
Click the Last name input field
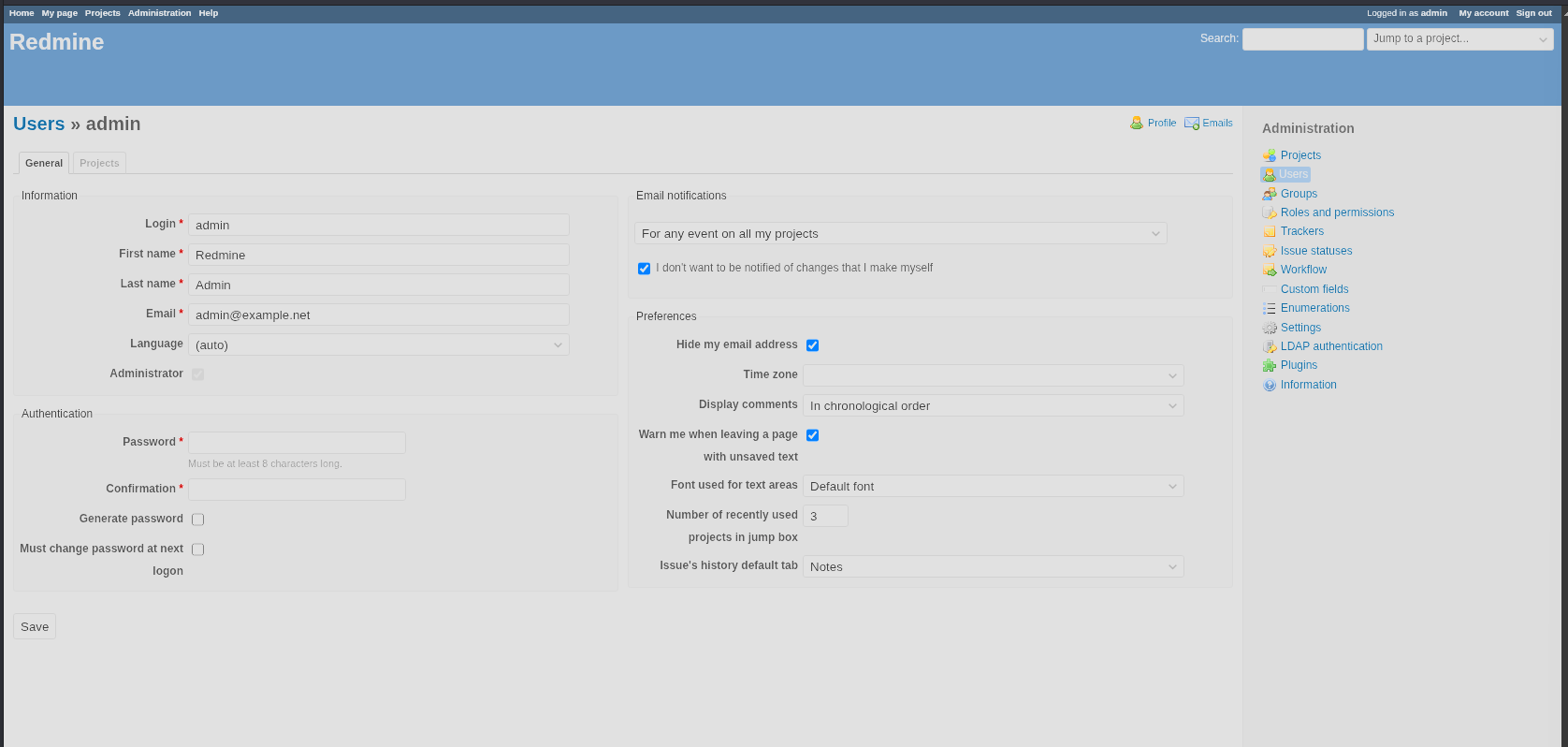pos(379,285)
